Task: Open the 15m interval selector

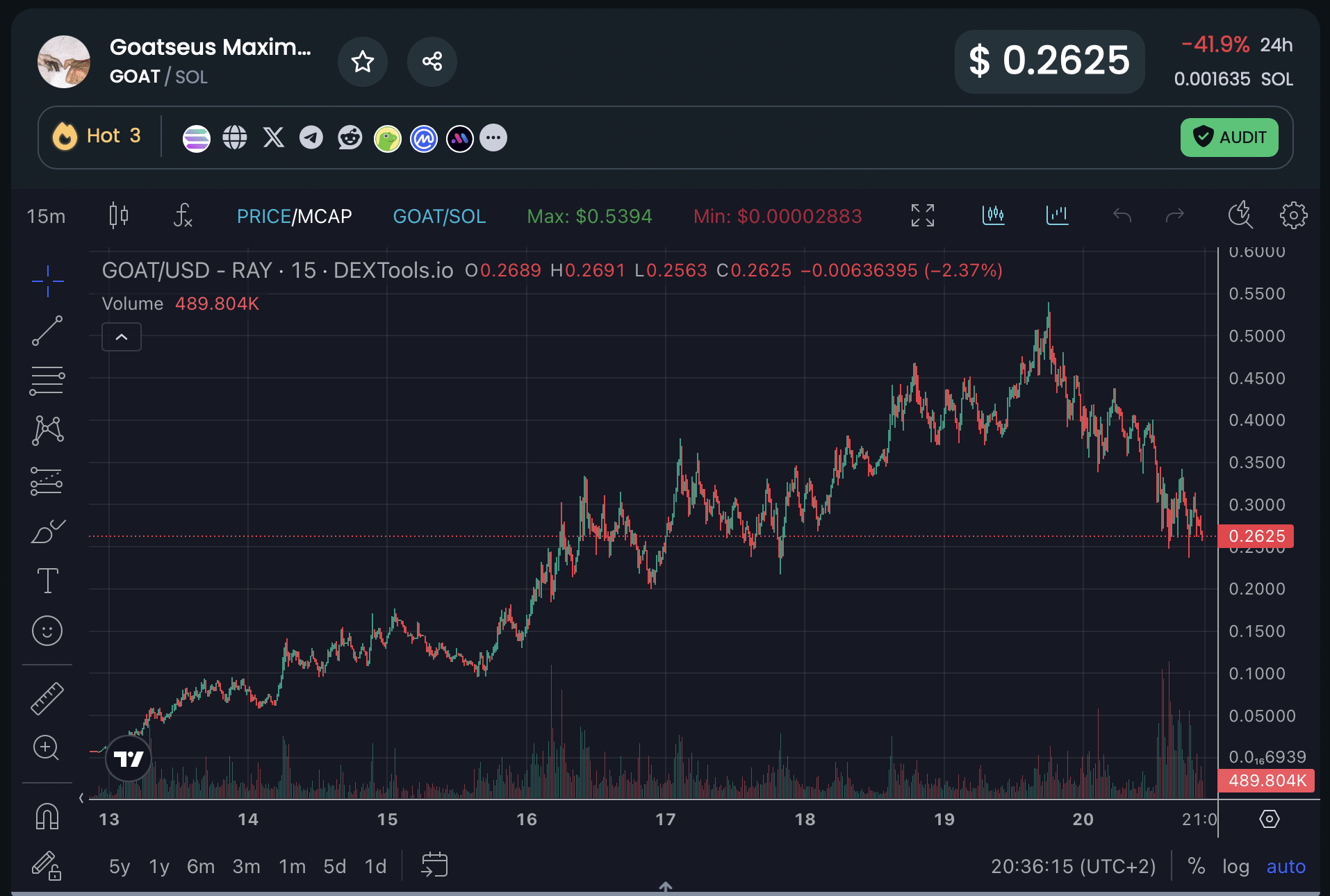Action: tap(46, 216)
